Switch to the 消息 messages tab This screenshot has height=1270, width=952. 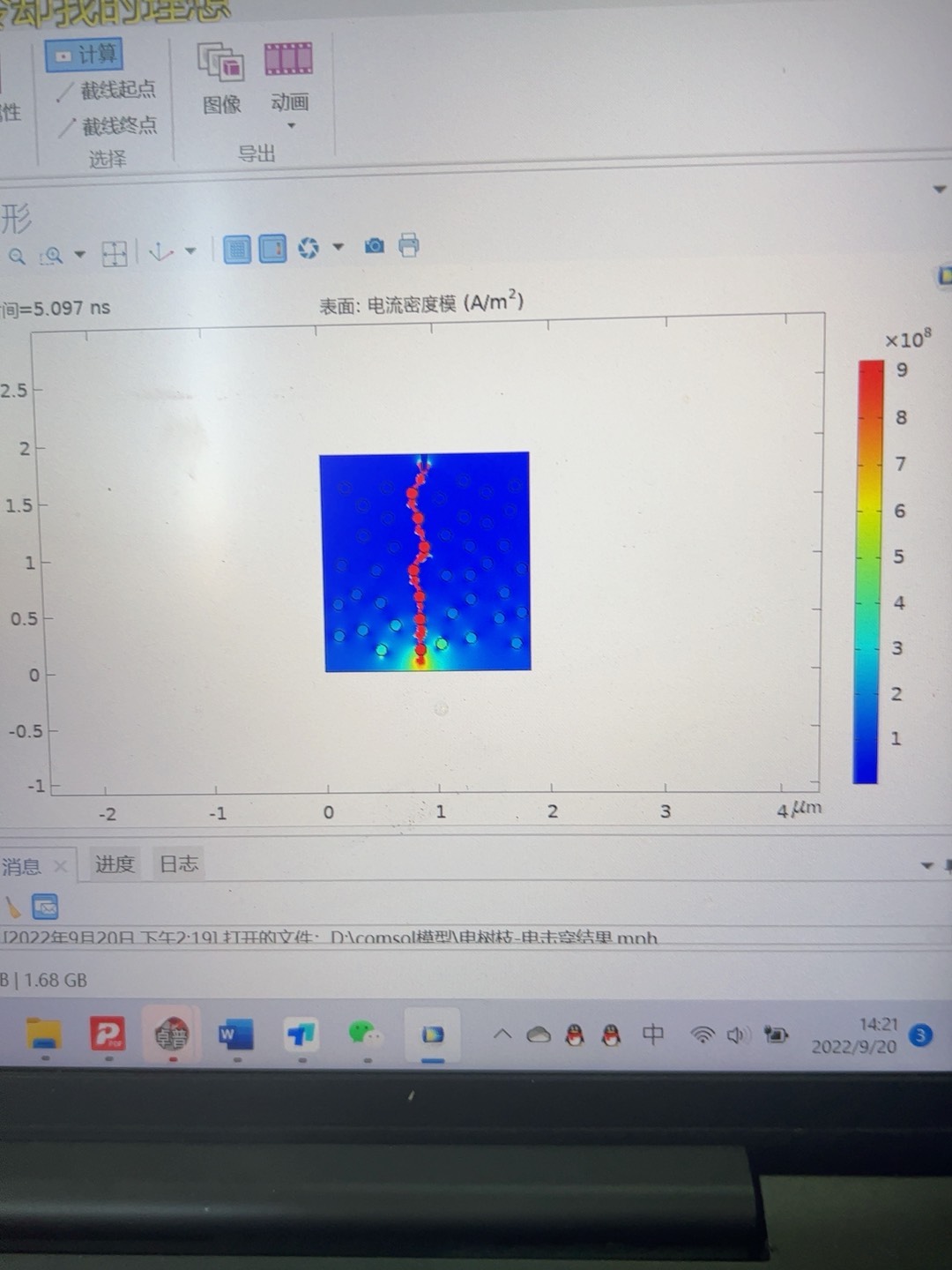click(x=21, y=866)
